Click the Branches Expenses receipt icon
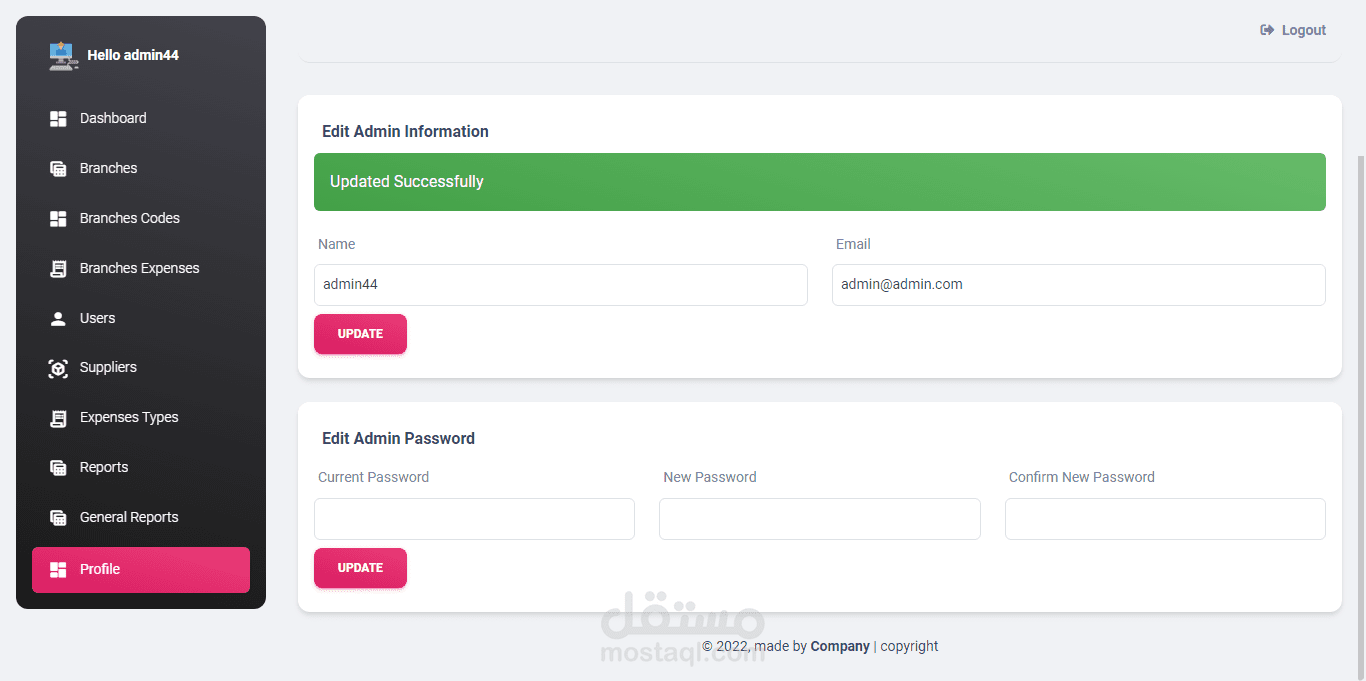Screen dimensions: 1366x681 (58, 268)
